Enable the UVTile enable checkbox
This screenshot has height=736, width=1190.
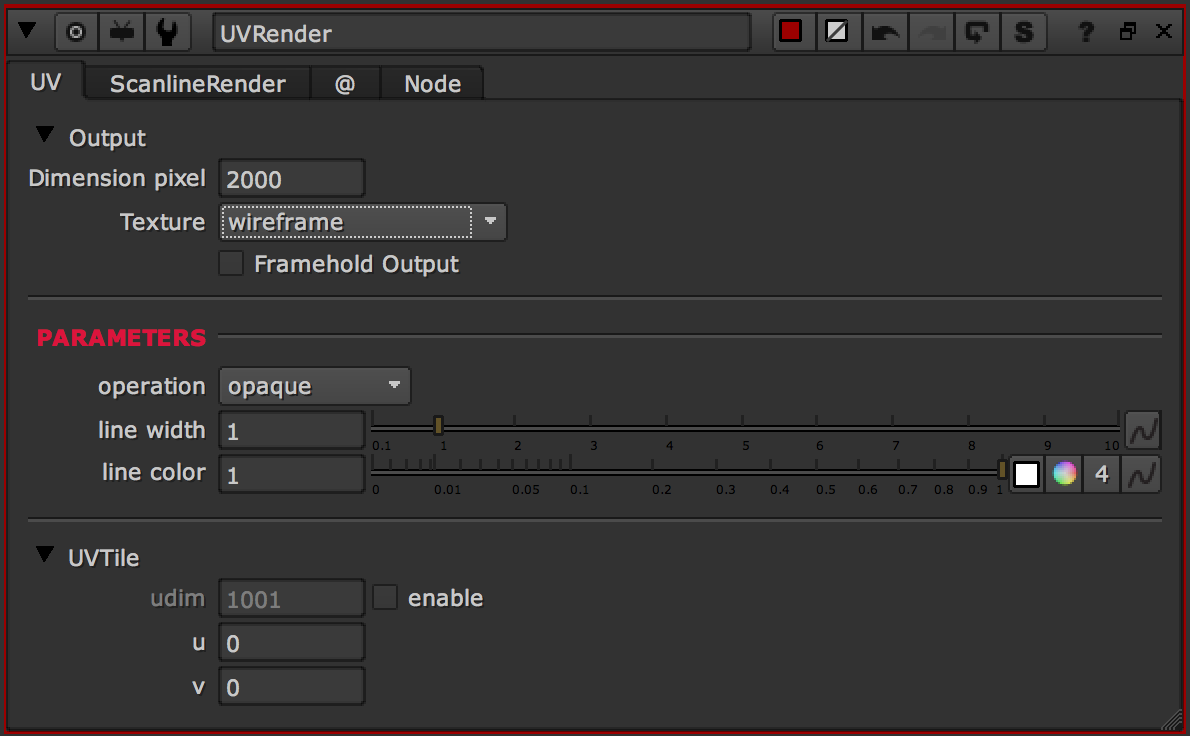[x=385, y=596]
